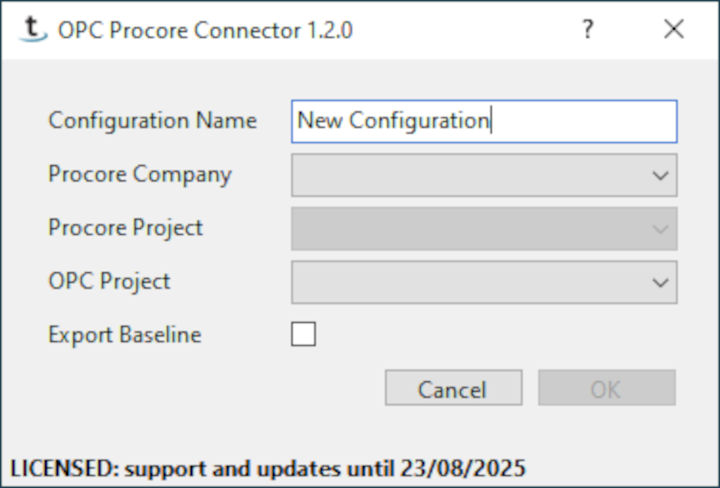Click into the Configuration Name text field
This screenshot has width=720, height=488.
(484, 121)
